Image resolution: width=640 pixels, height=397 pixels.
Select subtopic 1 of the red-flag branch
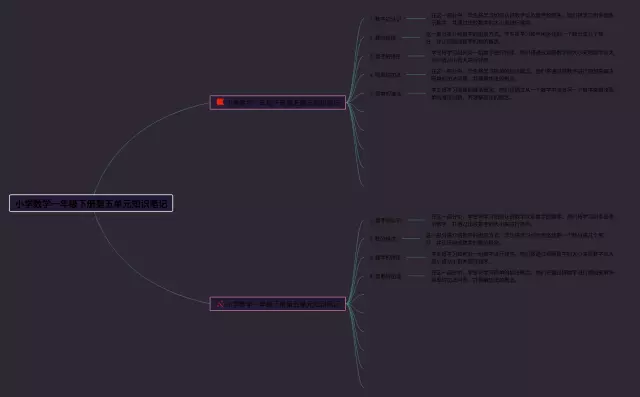point(386,19)
